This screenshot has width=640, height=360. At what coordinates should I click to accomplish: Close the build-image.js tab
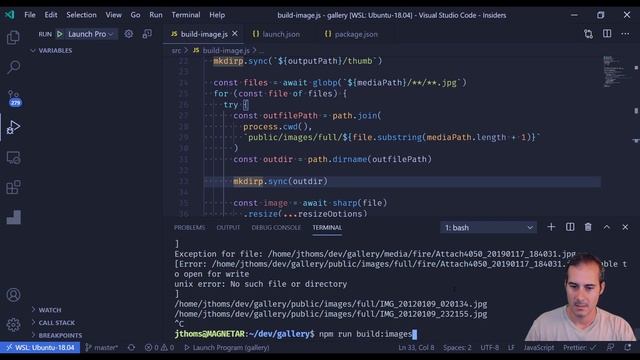click(235, 34)
